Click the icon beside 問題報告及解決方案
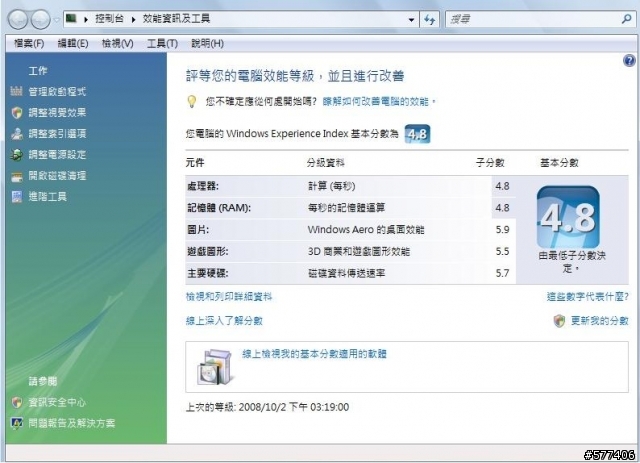The image size is (640, 463). (x=16, y=424)
